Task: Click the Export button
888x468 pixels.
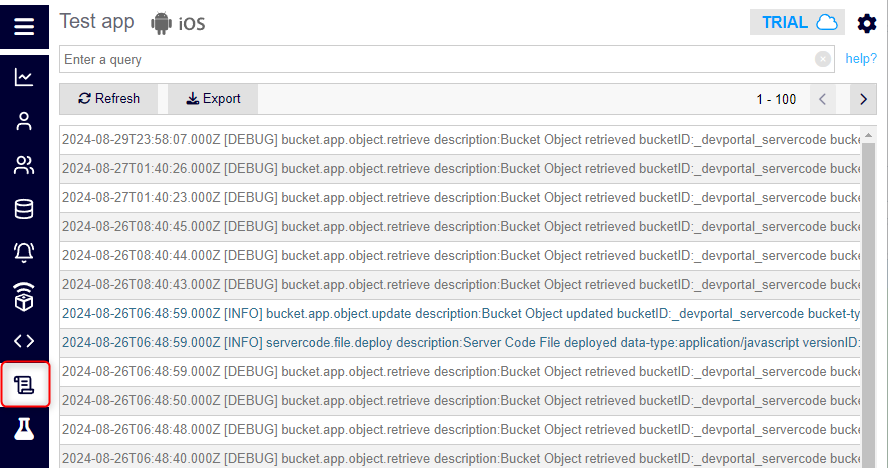Action: [x=213, y=99]
